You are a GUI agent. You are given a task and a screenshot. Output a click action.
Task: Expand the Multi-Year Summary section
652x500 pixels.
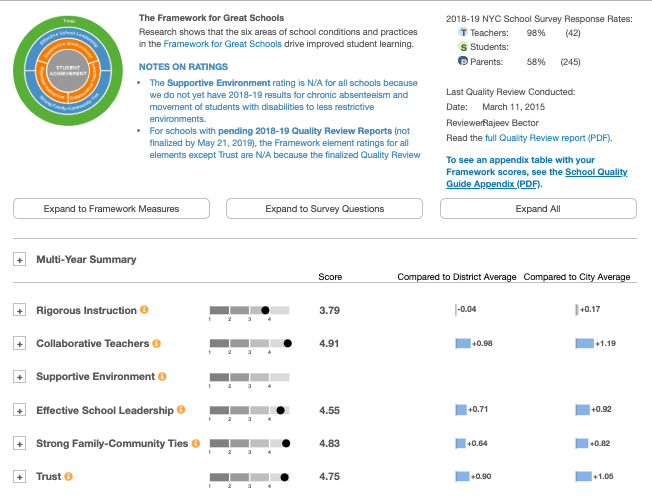[x=19, y=260]
